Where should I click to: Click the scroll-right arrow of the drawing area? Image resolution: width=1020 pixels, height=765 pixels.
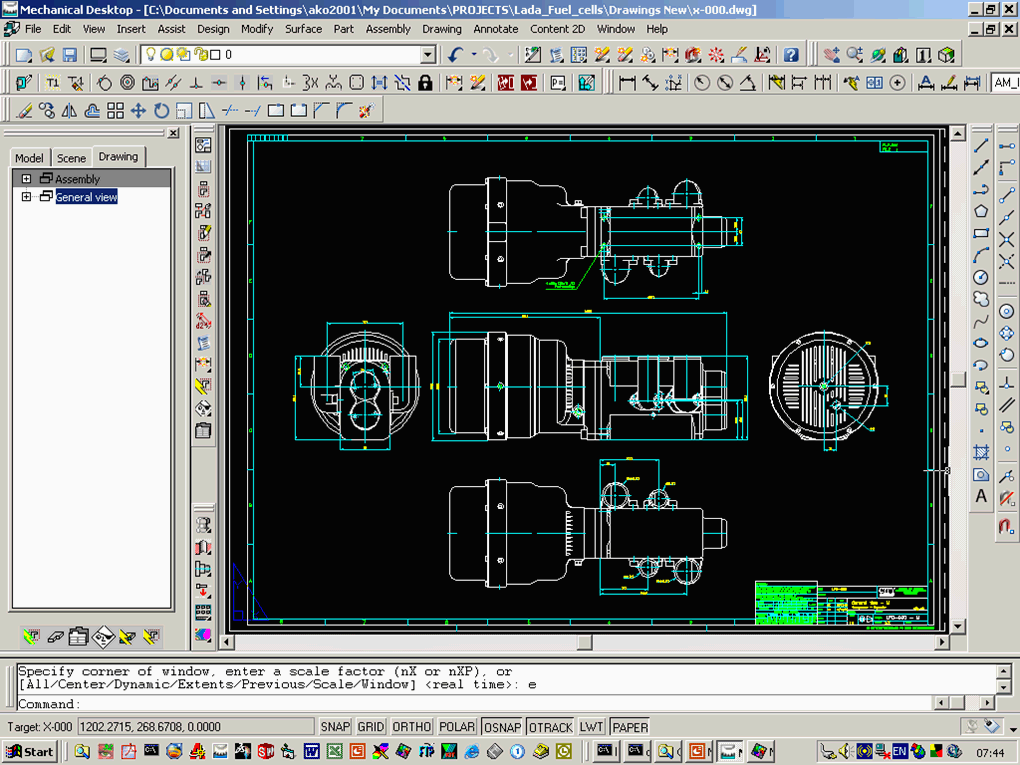pyautogui.click(x=942, y=642)
